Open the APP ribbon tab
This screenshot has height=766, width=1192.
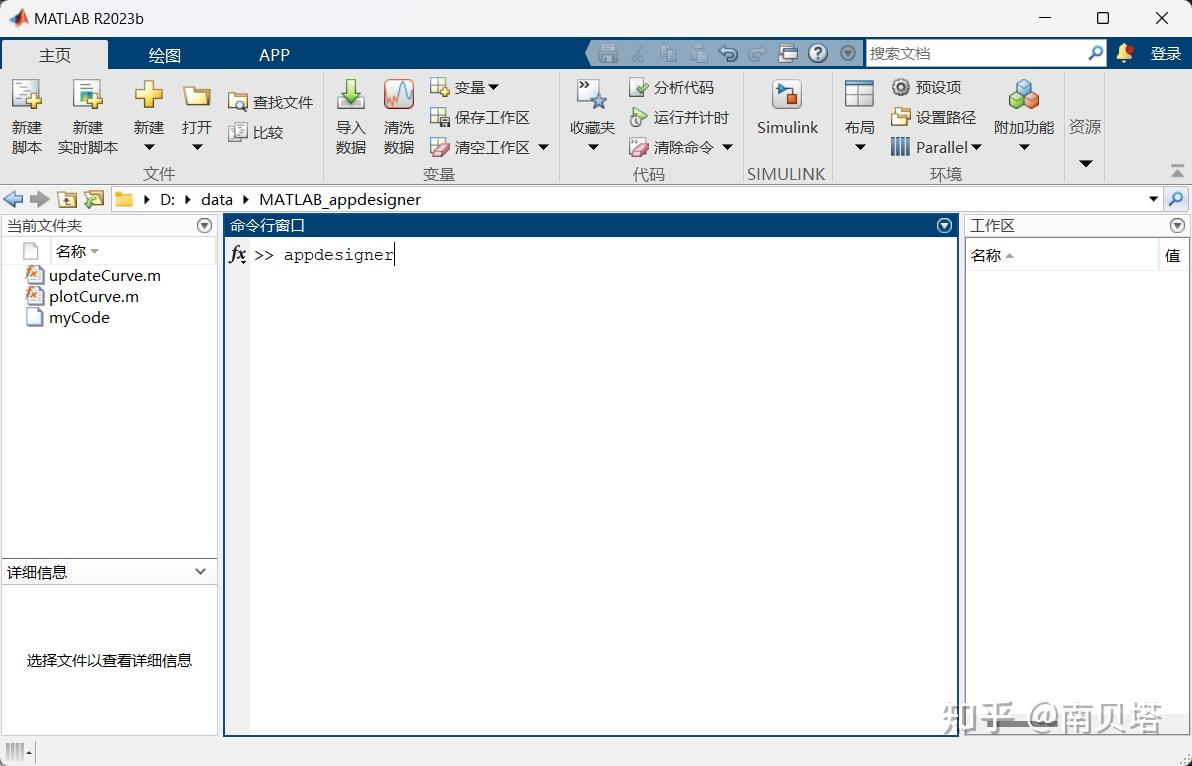tap(274, 55)
